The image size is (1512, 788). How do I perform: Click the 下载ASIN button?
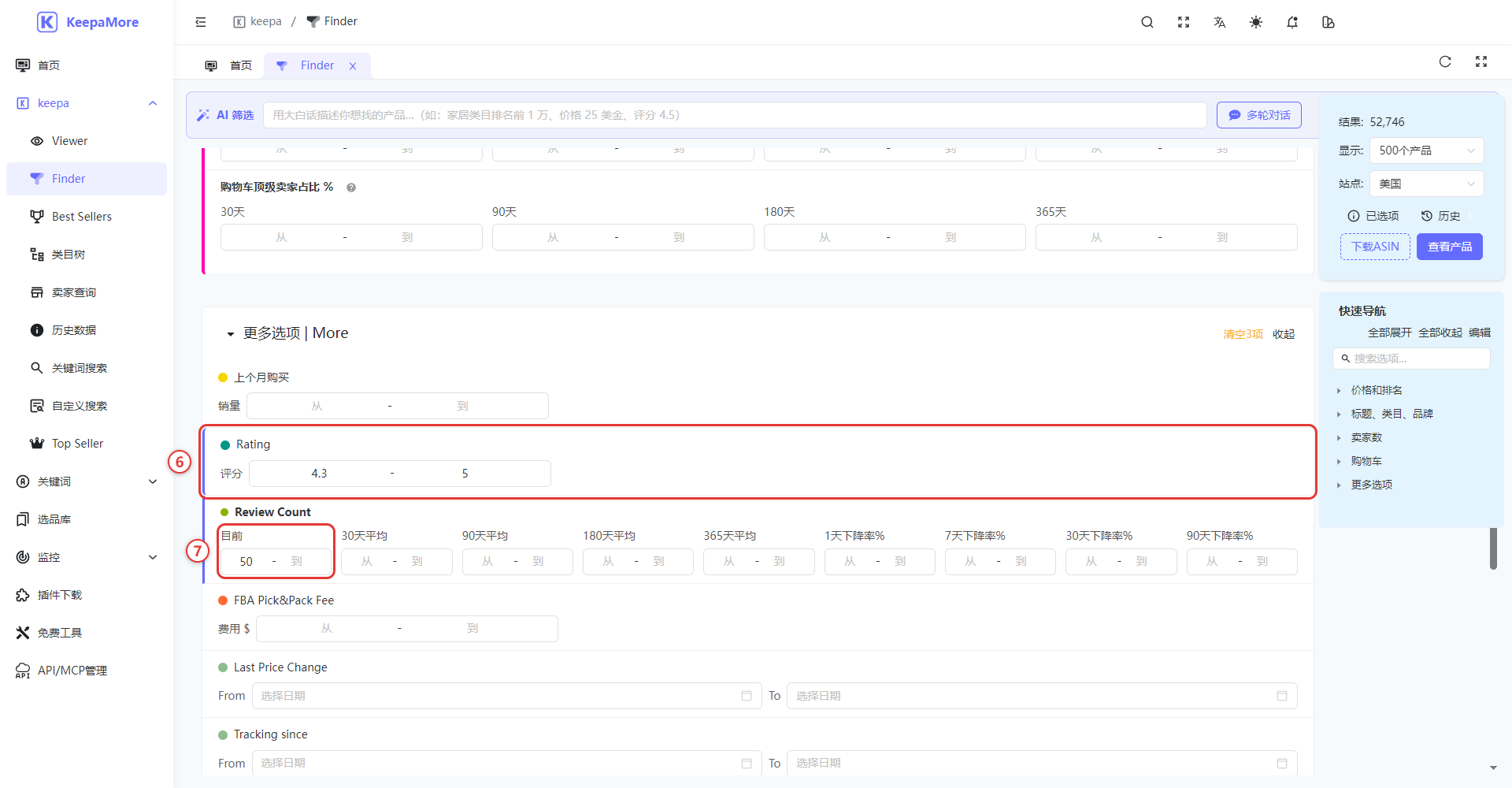1375,247
